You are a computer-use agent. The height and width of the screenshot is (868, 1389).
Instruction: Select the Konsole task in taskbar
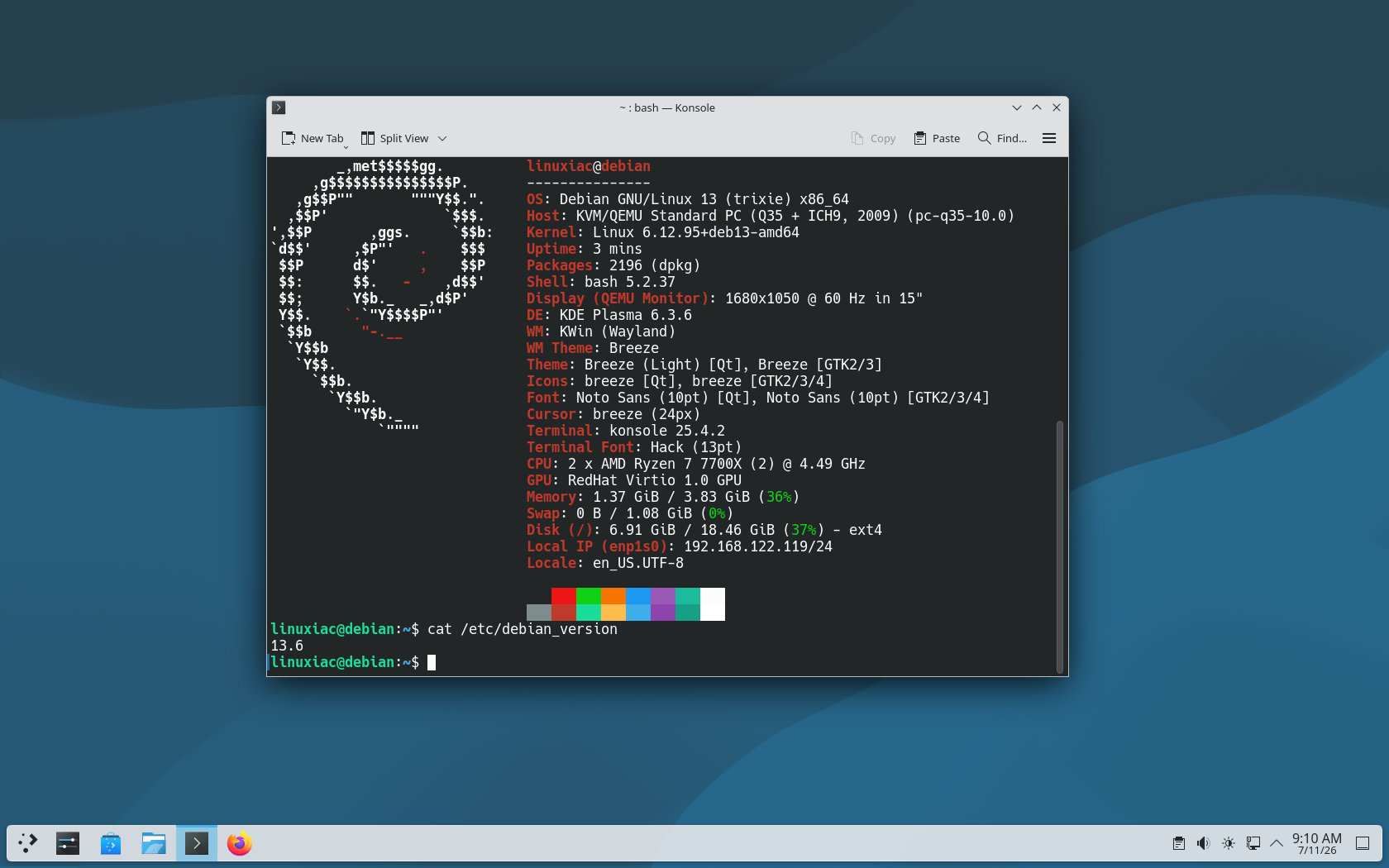[197, 843]
